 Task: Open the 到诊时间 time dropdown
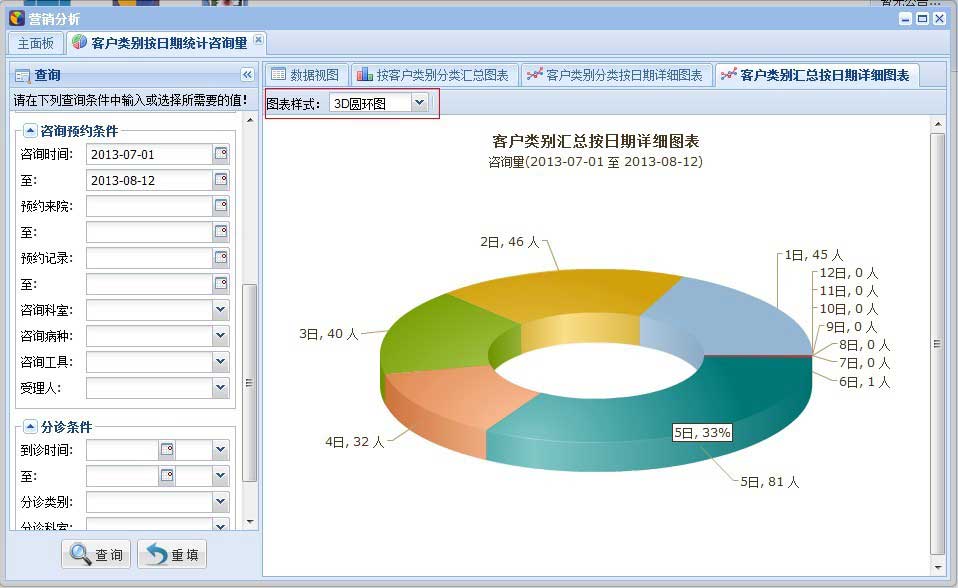tap(221, 450)
